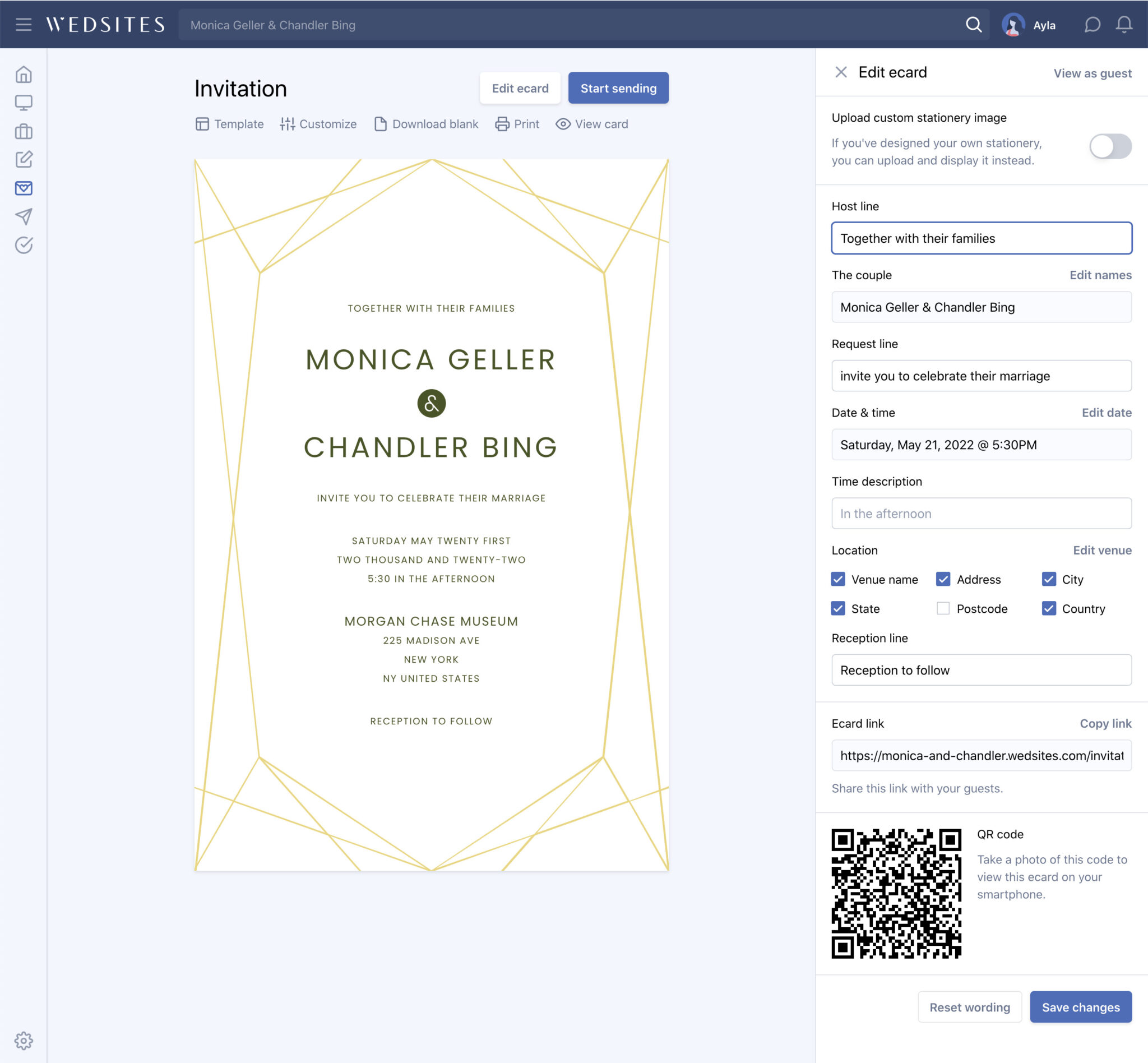Enable the custom stationery image upload toggle
The width and height of the screenshot is (1148, 1063).
click(x=1109, y=147)
